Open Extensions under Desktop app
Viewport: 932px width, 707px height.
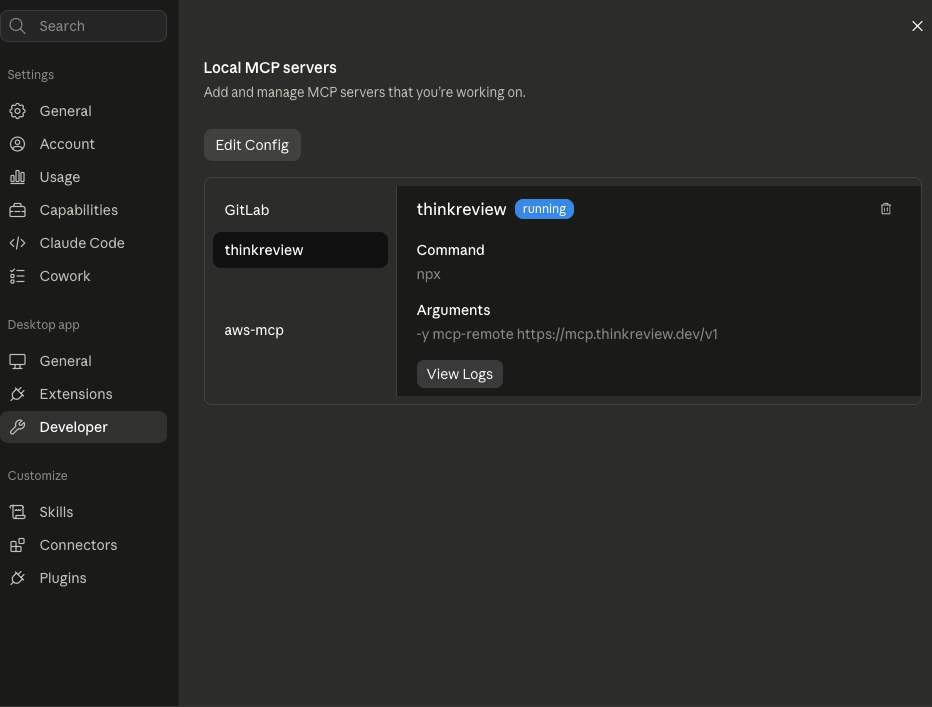pos(83,394)
